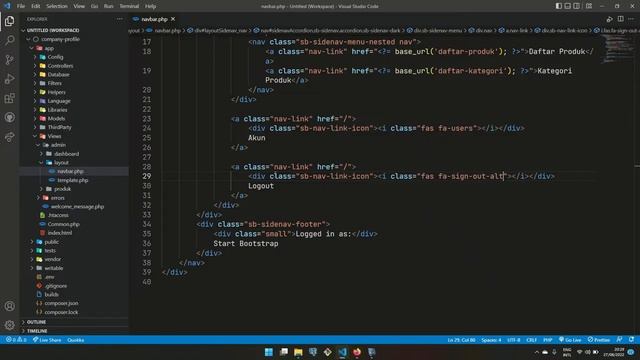This screenshot has height=360, width=640.
Task: Click the open changes icon in editor toolbar
Action: [609, 19]
